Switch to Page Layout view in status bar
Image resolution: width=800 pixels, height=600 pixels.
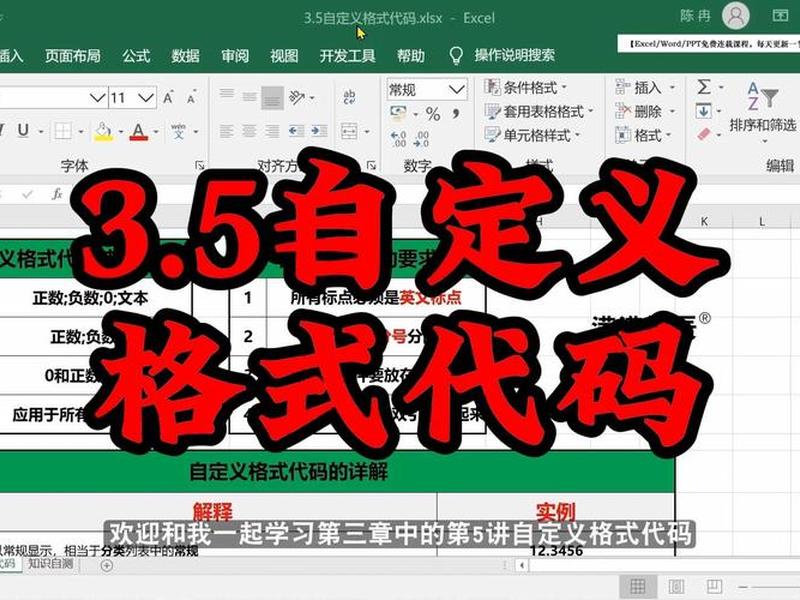click(x=676, y=586)
